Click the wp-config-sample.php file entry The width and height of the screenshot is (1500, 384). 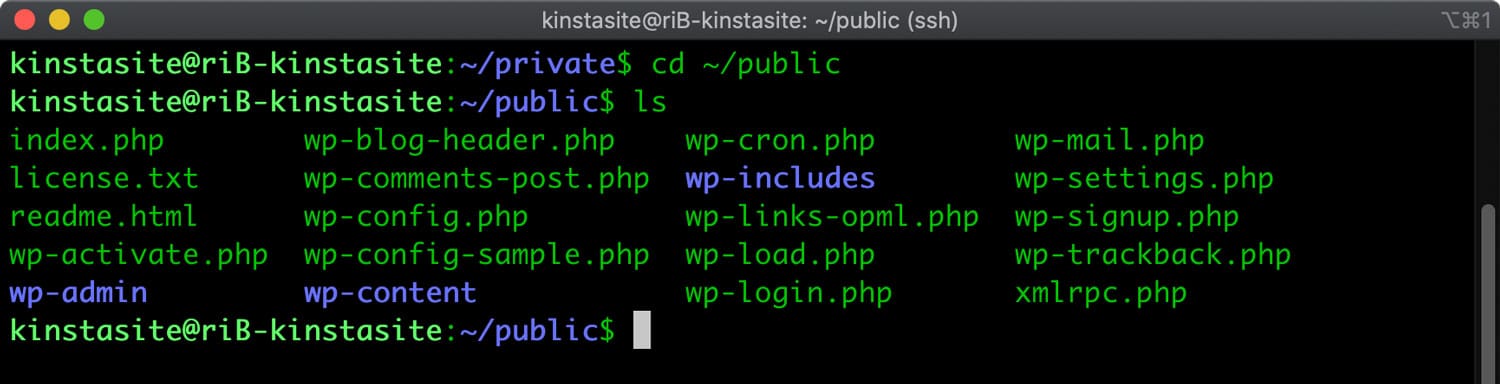tap(477, 256)
